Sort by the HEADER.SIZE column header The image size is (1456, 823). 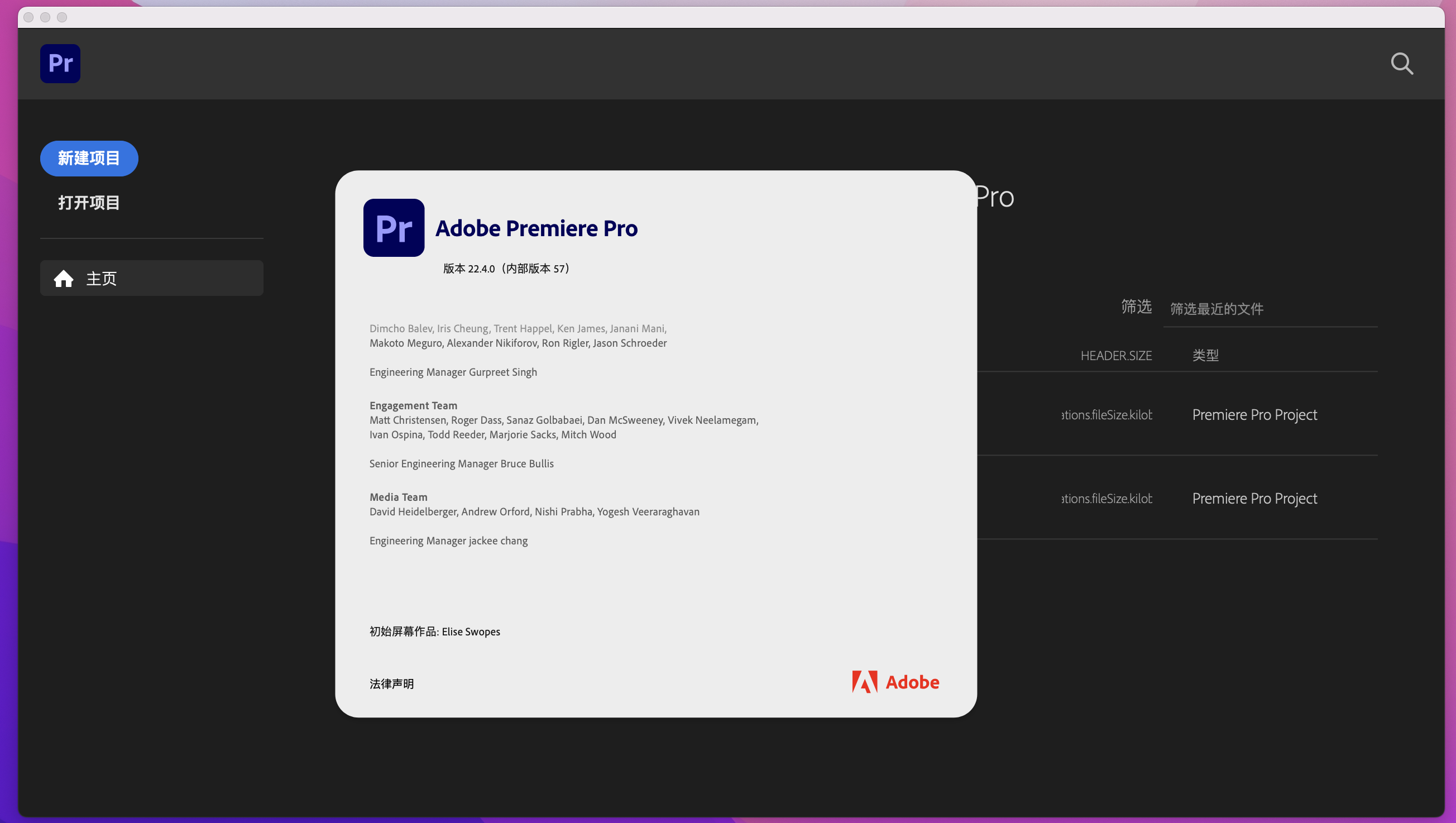point(1116,356)
